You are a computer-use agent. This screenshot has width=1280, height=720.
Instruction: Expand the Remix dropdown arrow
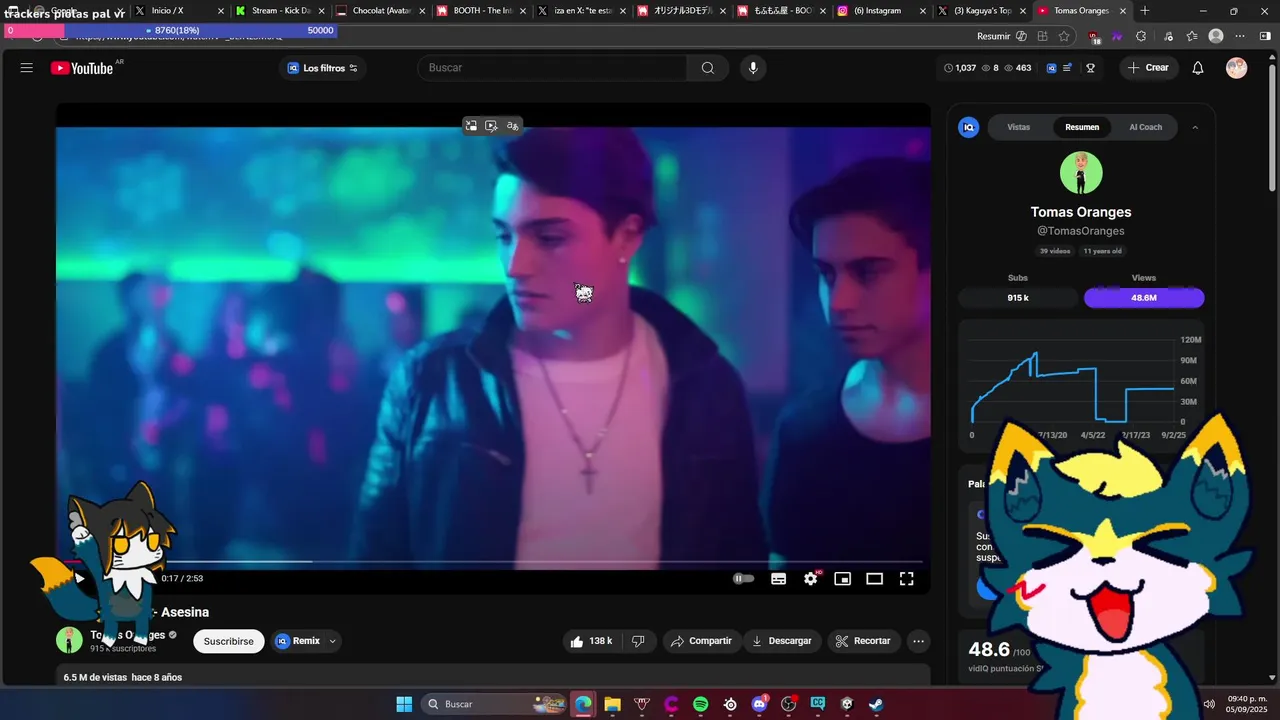(x=333, y=641)
